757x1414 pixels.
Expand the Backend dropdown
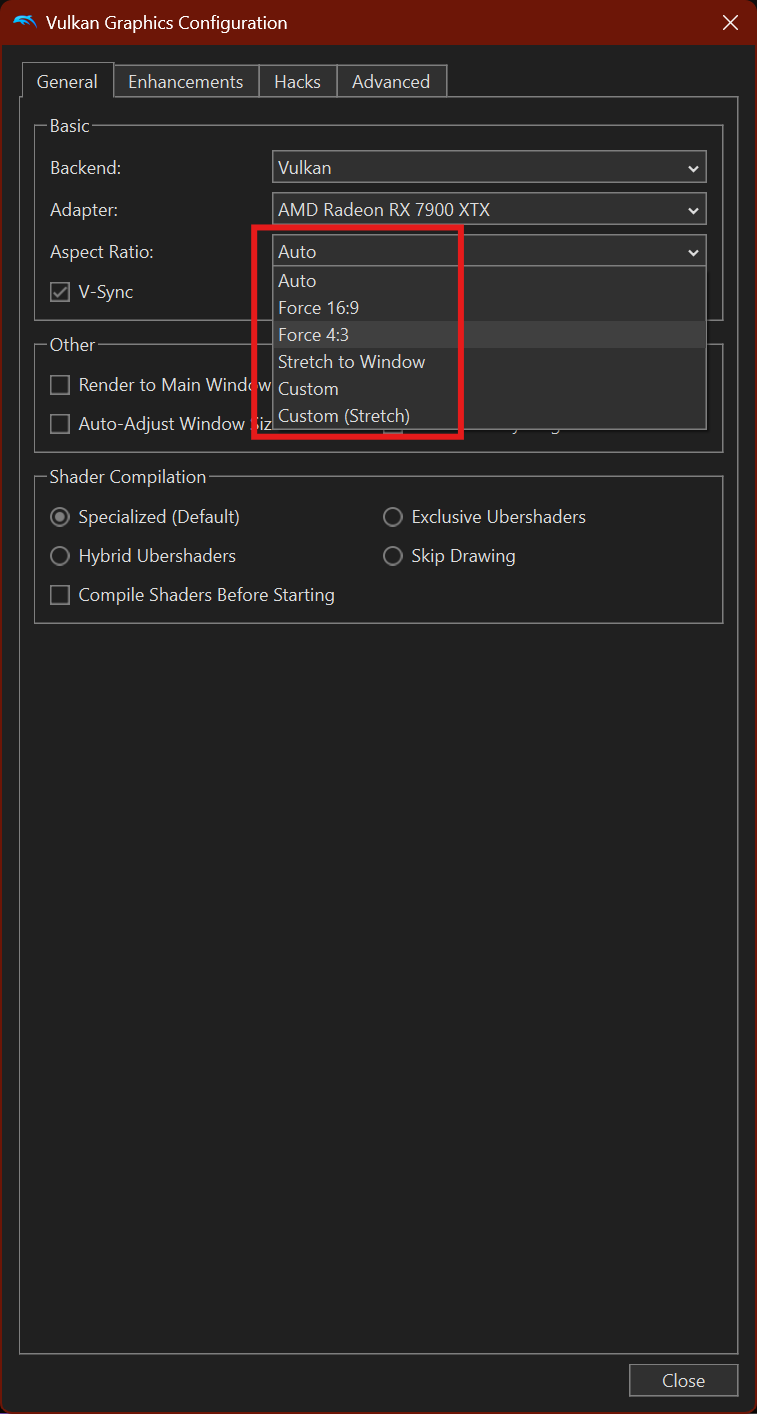[489, 167]
